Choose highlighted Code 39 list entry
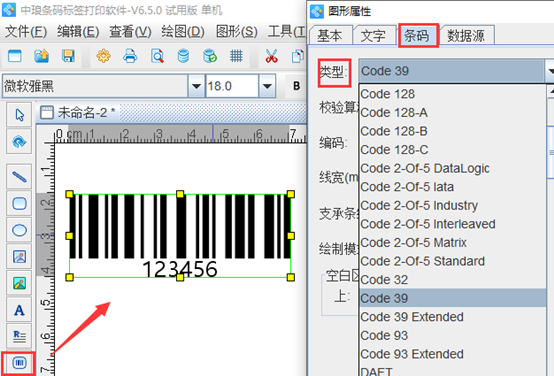The width and height of the screenshot is (554, 376). pyautogui.click(x=452, y=298)
